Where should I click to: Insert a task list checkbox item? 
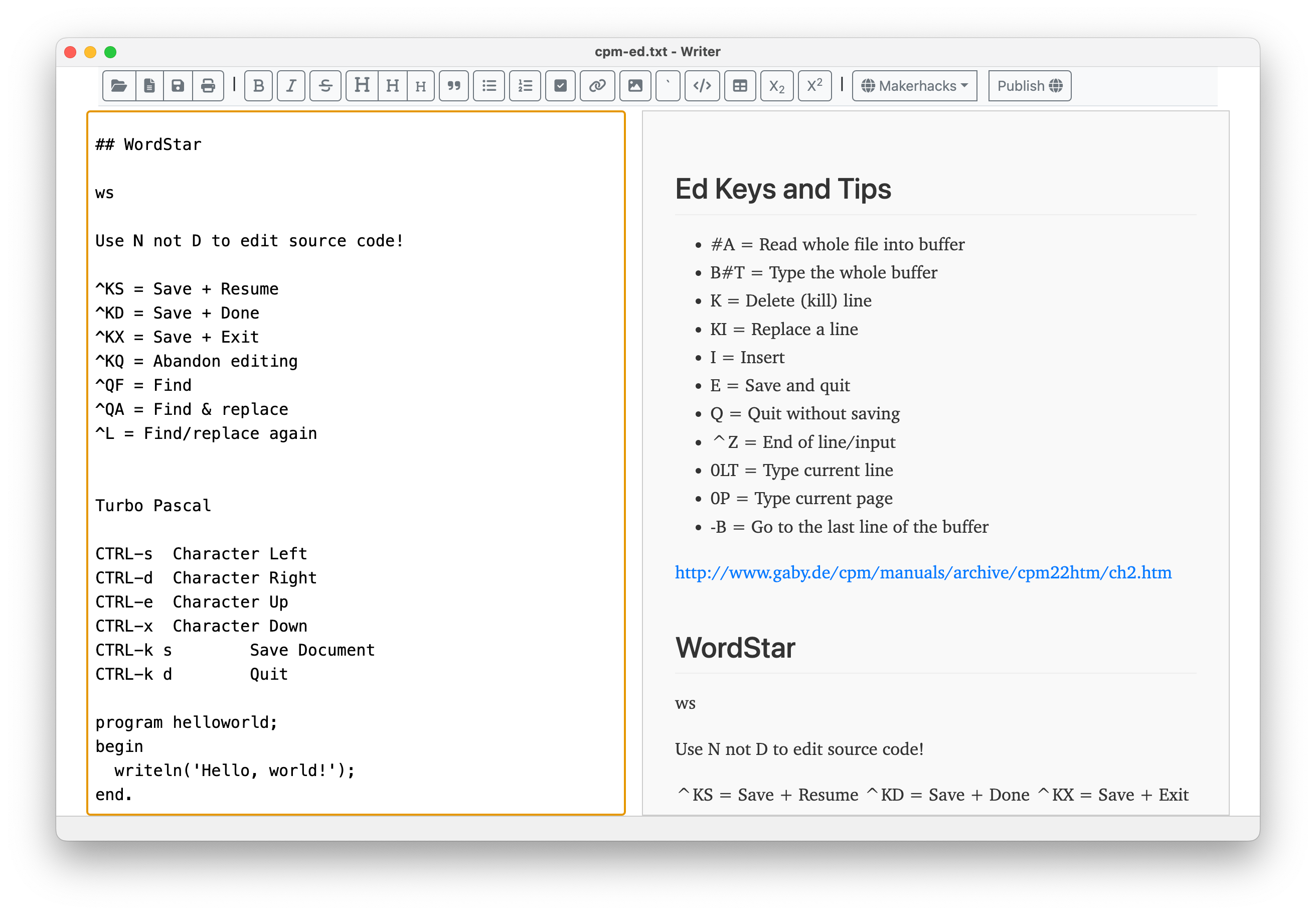[560, 85]
